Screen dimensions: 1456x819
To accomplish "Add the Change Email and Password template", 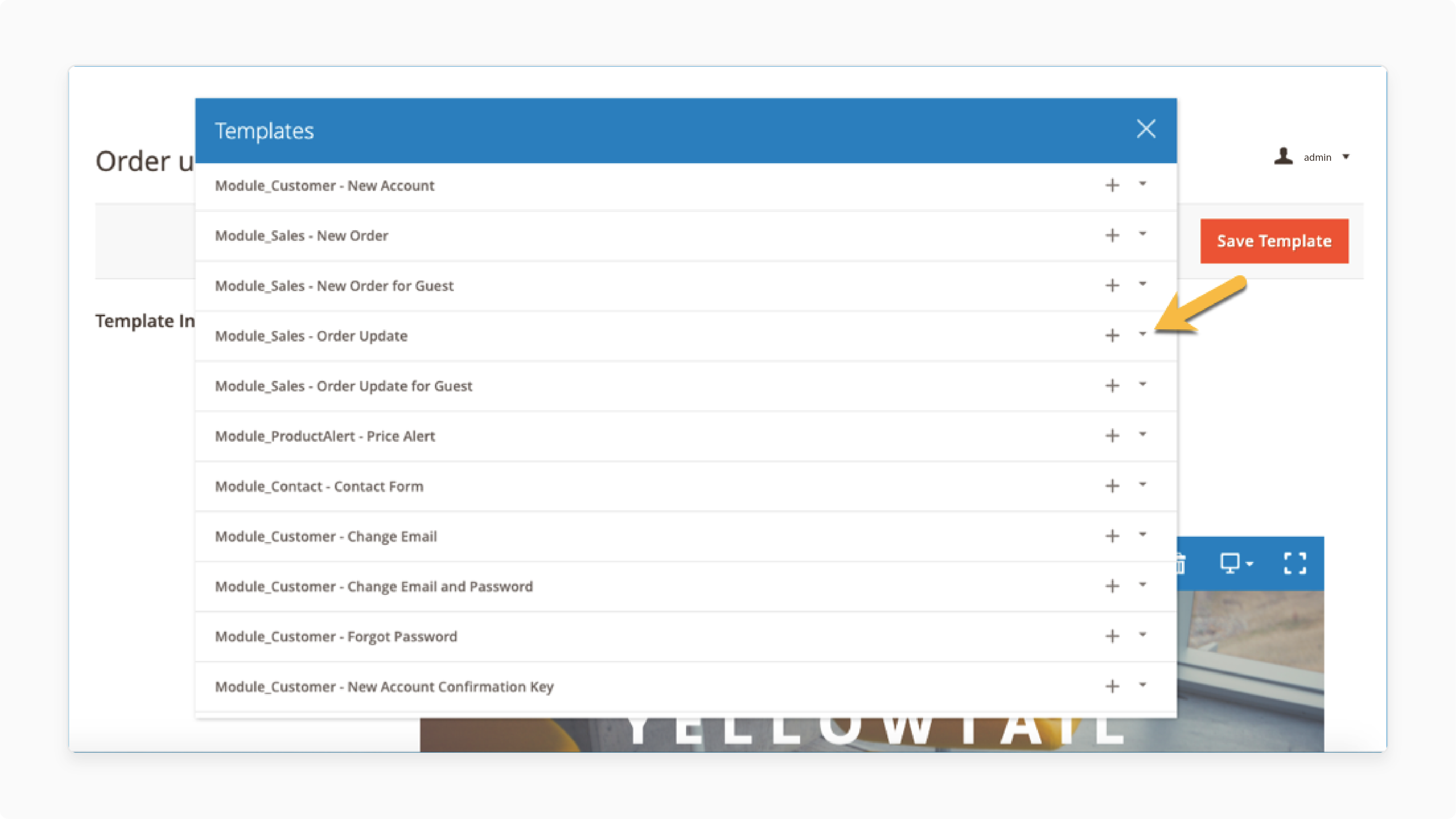I will (x=1112, y=586).
